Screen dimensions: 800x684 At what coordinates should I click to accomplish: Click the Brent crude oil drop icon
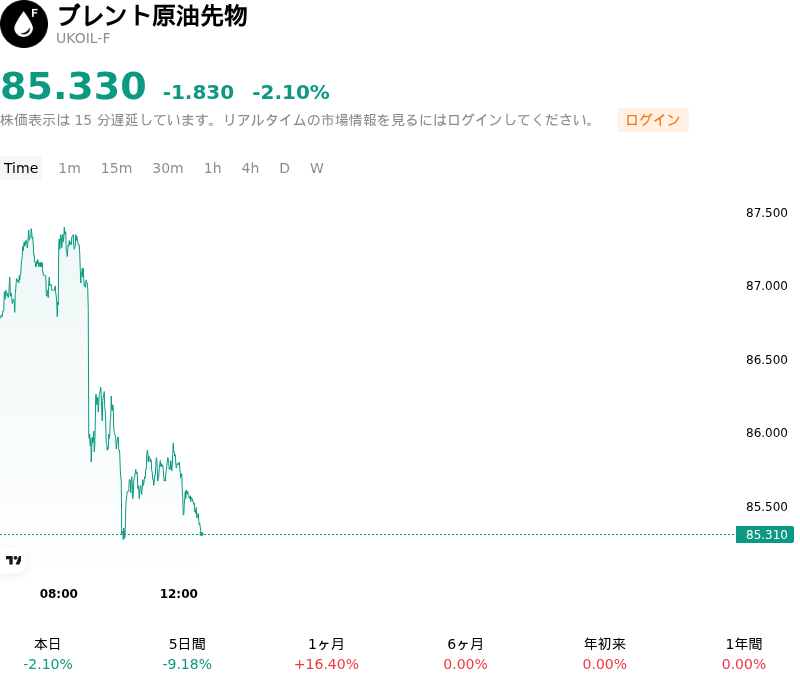point(24,24)
